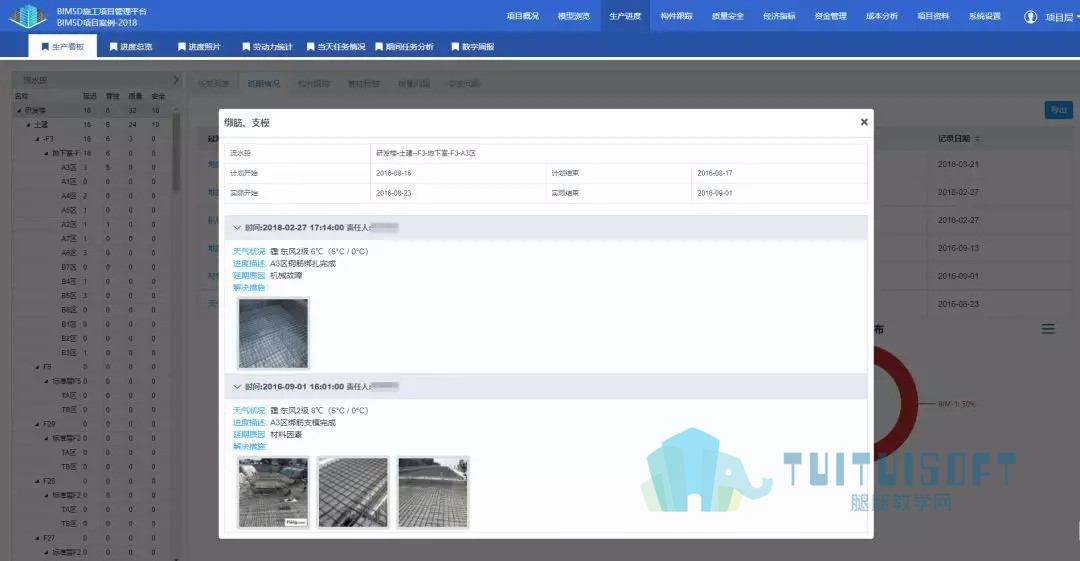Viewport: 1080px width, 561px height.
Task: Collapse the 2018-02-27 17:14:00 record section
Action: coord(237,227)
